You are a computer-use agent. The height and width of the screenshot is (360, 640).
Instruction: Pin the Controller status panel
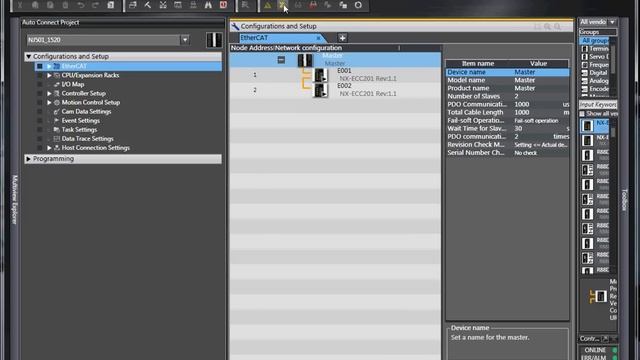click(605, 339)
